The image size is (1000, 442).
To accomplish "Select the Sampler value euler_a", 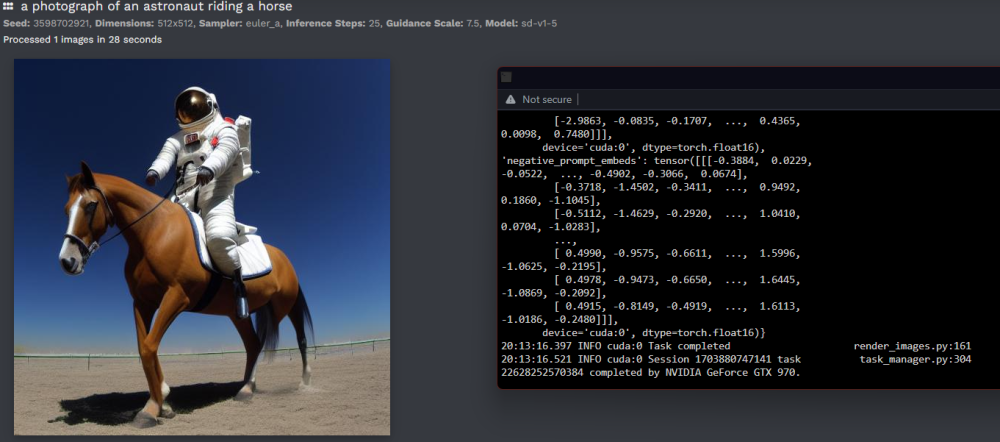I will (263, 24).
